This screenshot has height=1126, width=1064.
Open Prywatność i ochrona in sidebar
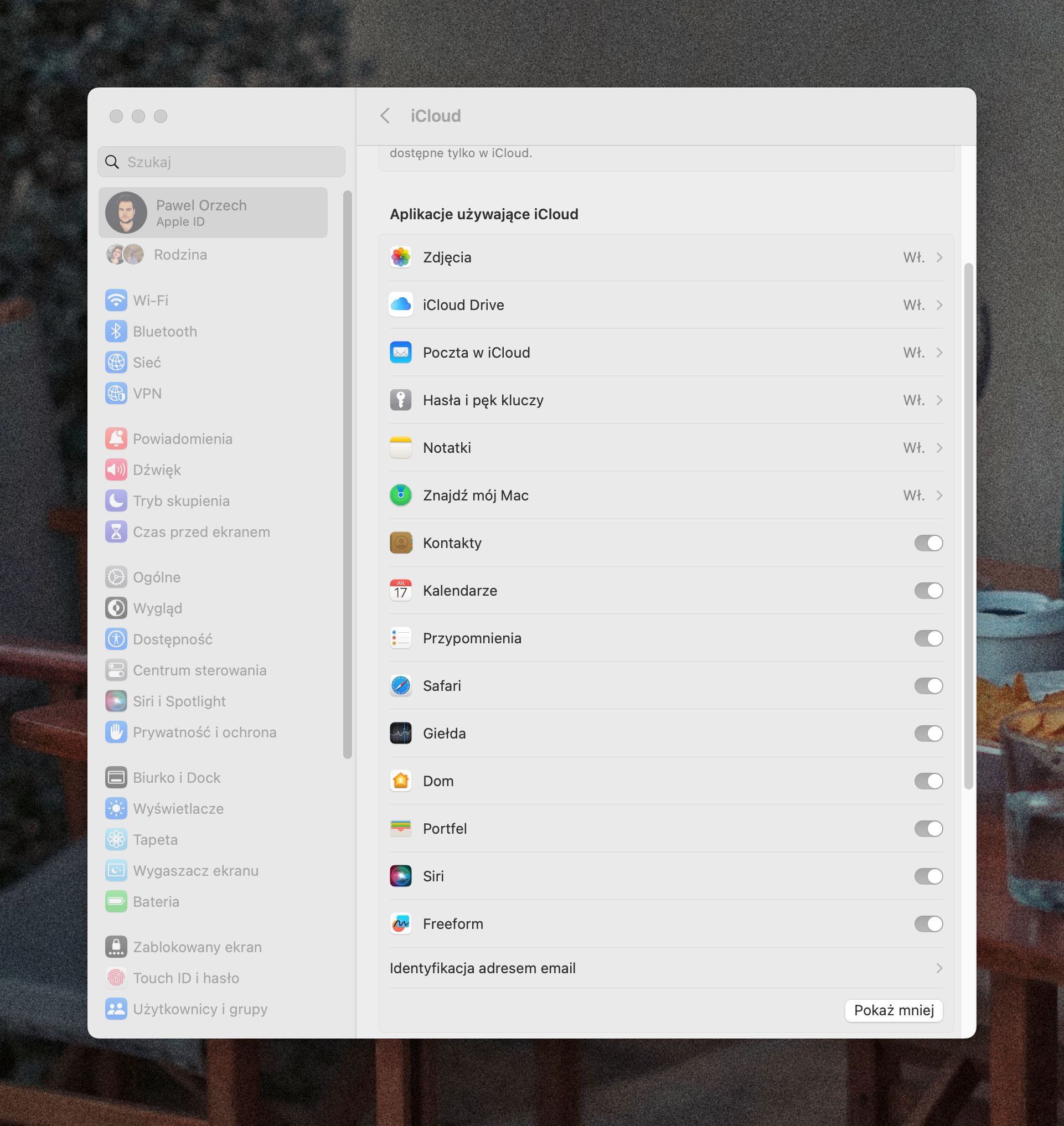click(204, 732)
